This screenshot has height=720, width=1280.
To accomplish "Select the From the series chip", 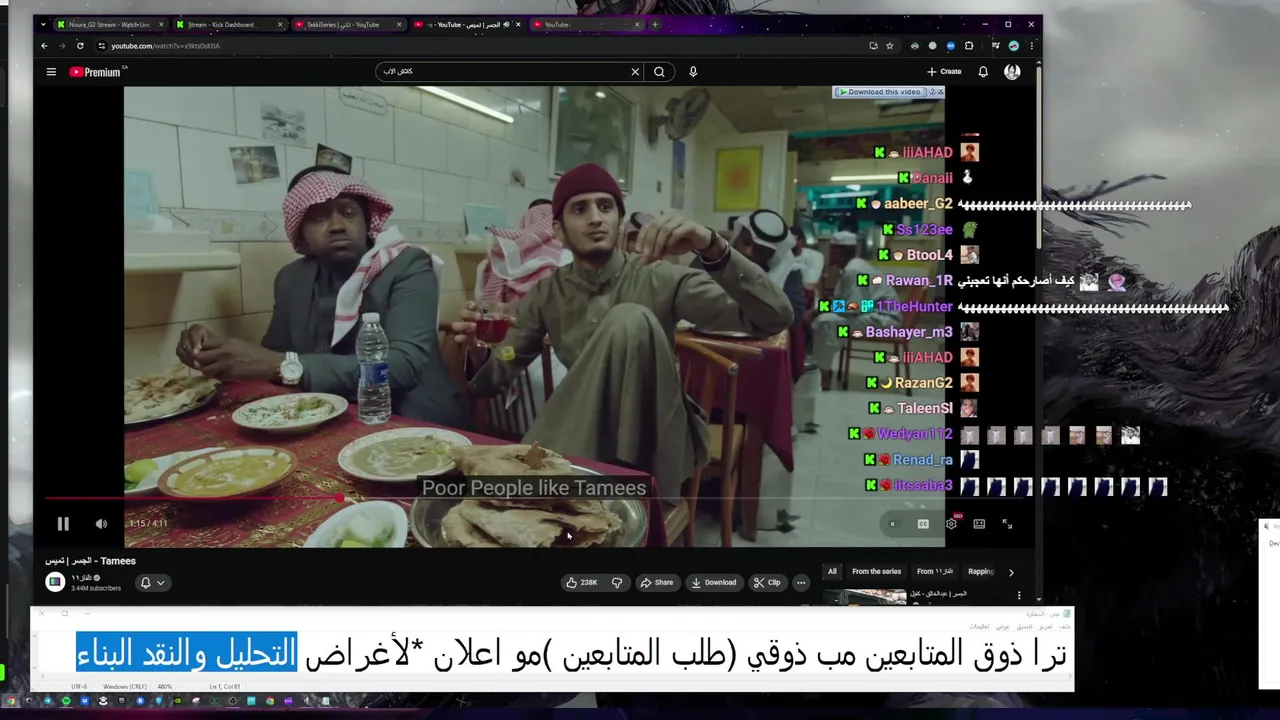I will (876, 571).
